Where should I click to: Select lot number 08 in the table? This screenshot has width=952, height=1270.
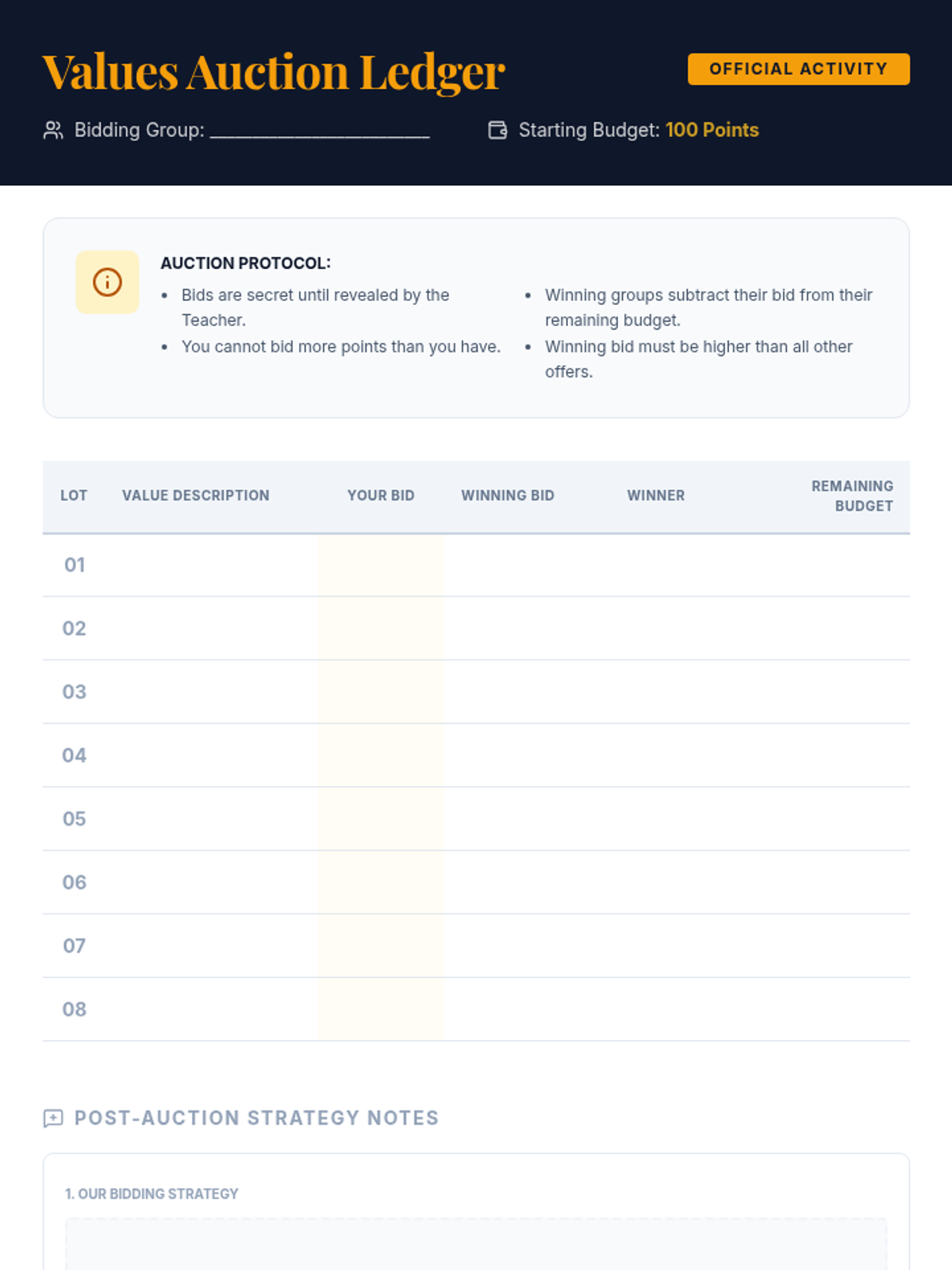click(x=75, y=1010)
